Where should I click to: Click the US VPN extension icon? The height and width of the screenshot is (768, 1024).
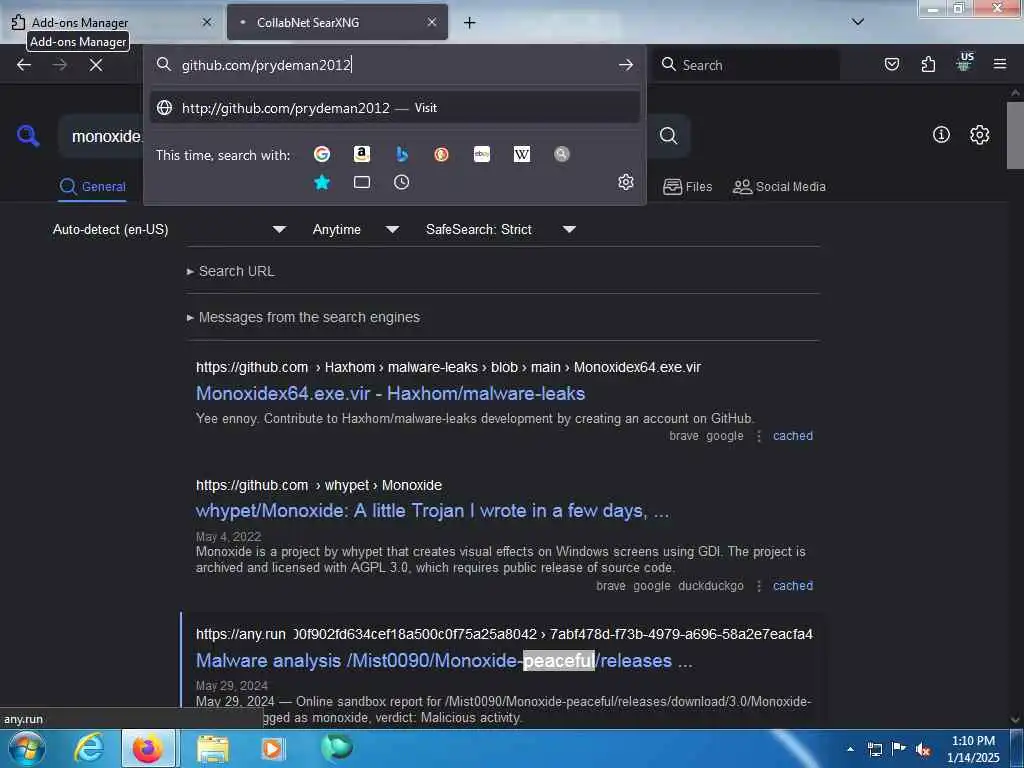[x=964, y=63]
